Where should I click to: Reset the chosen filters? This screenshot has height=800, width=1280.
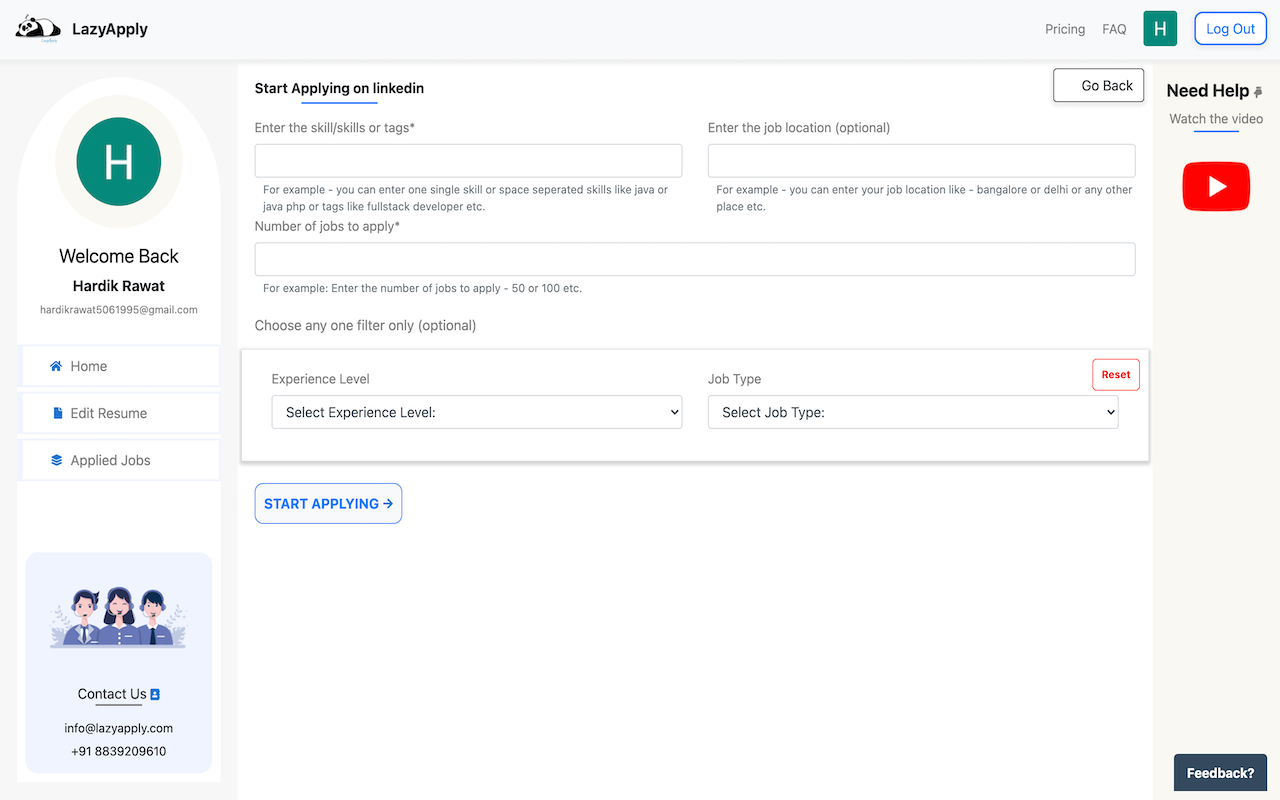[x=1115, y=374]
